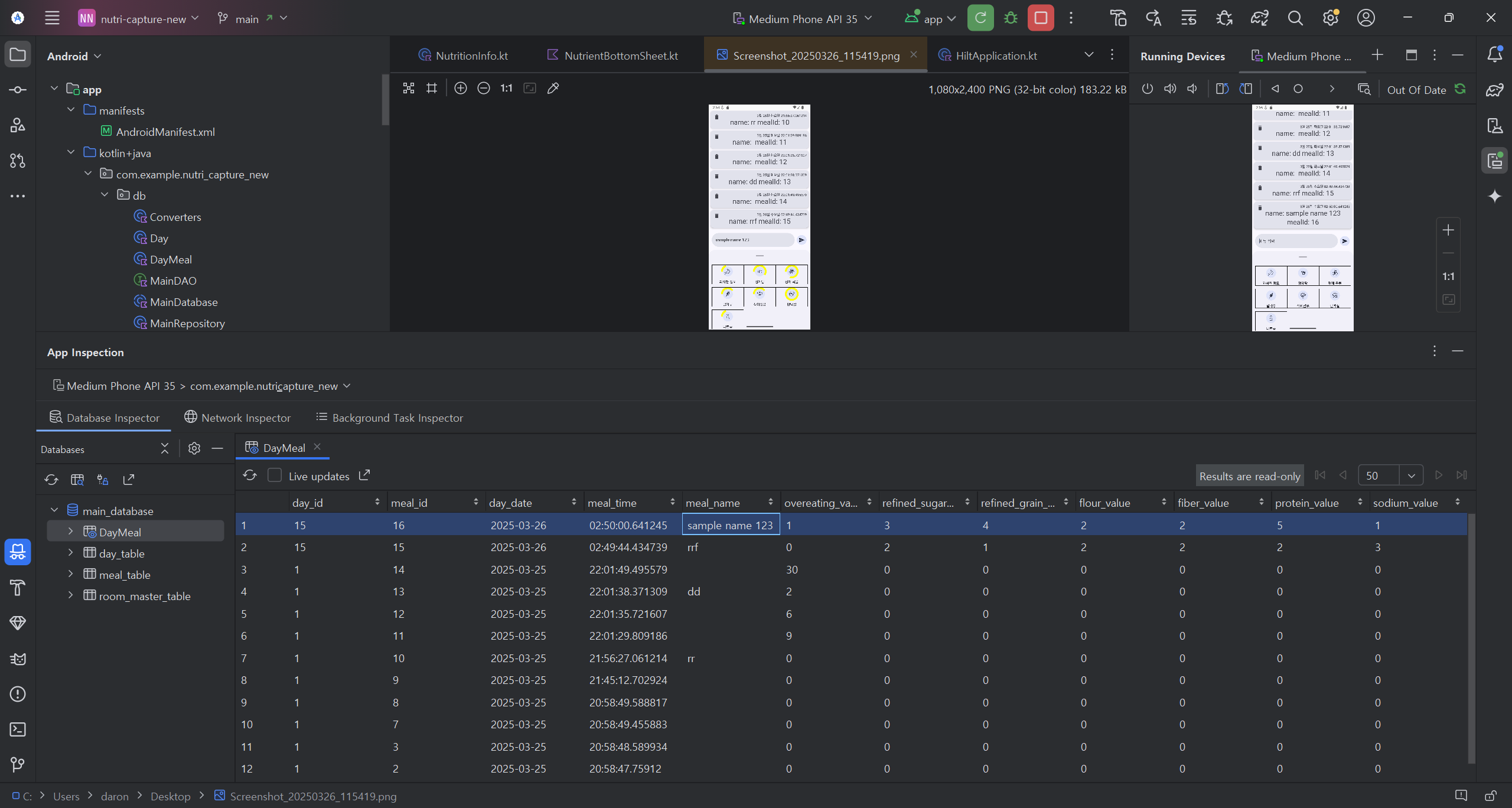Image resolution: width=1512 pixels, height=808 pixels.
Task: Toggle keep database connections open
Action: (103, 480)
